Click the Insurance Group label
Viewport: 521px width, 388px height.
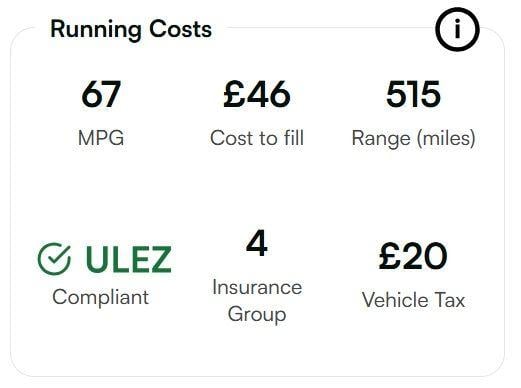[257, 301]
